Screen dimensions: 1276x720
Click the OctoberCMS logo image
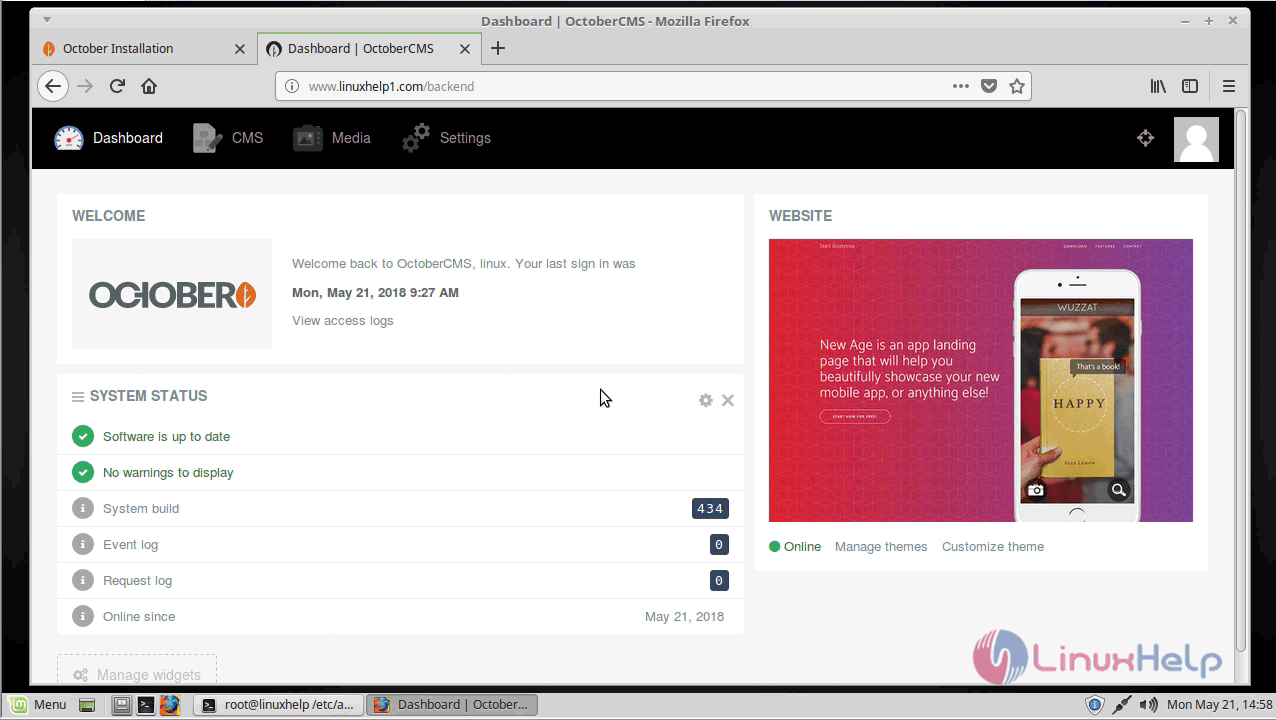[172, 294]
